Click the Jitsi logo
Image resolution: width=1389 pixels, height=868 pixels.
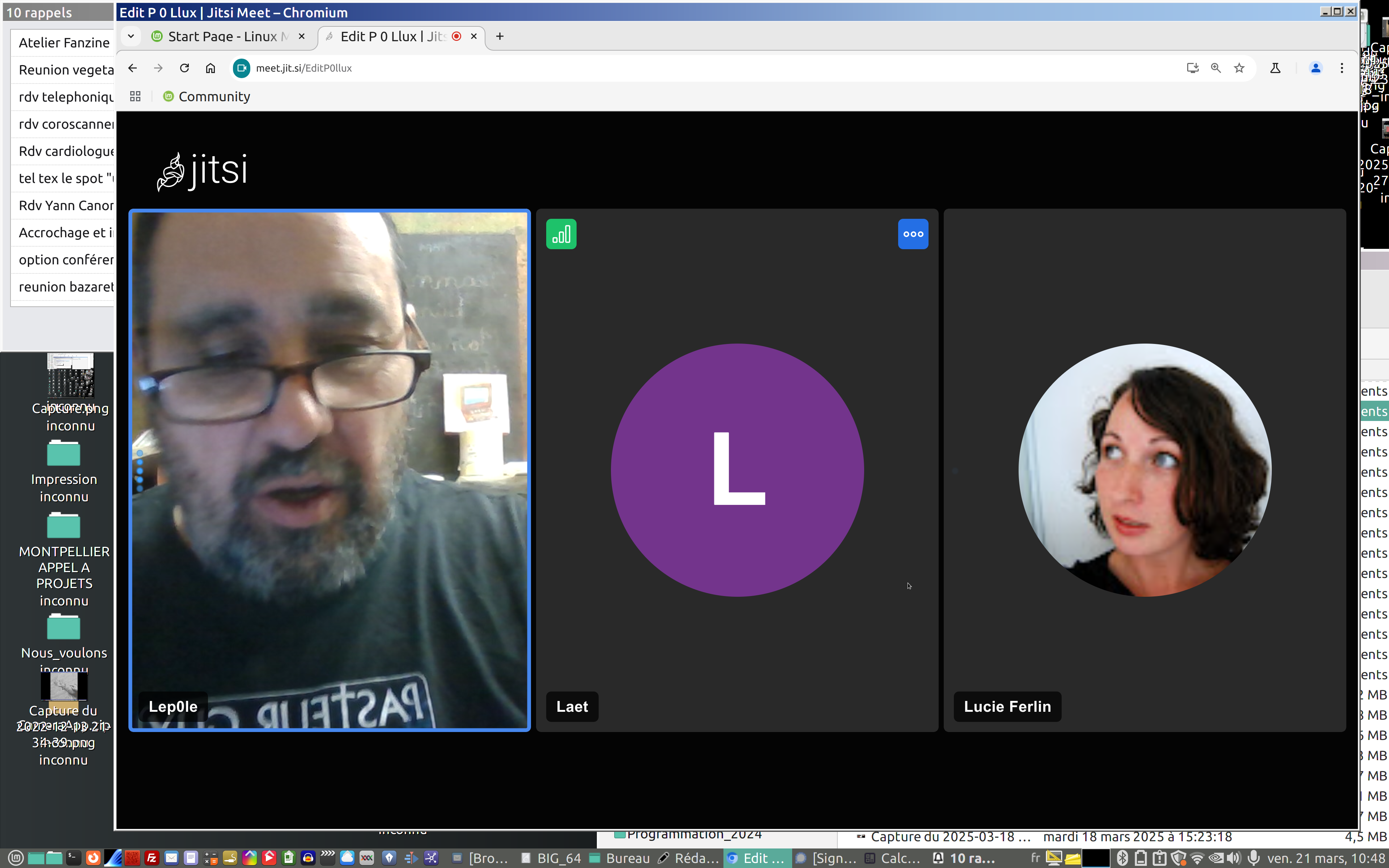(202, 171)
